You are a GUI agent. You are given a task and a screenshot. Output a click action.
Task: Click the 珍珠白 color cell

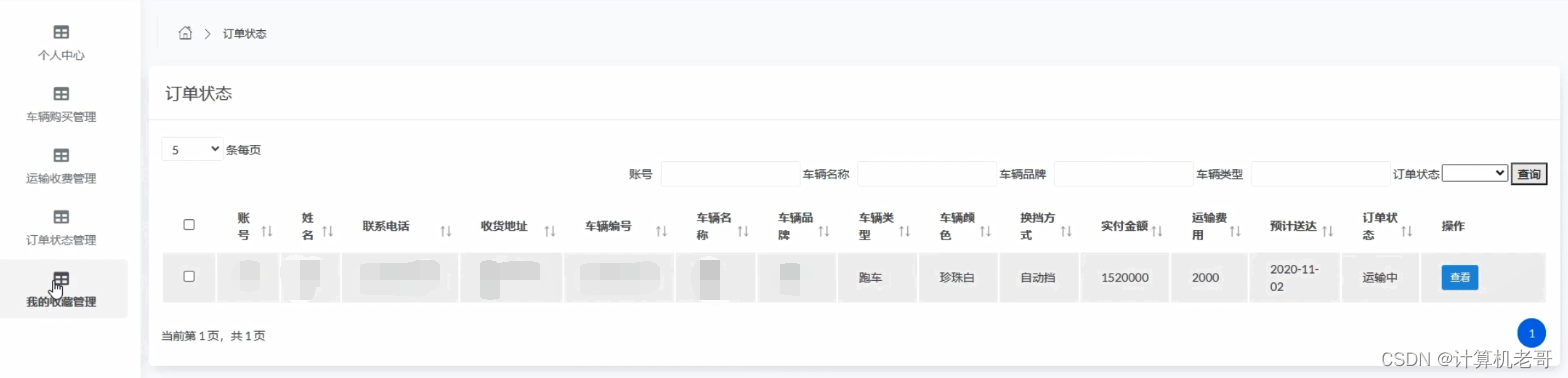(957, 278)
